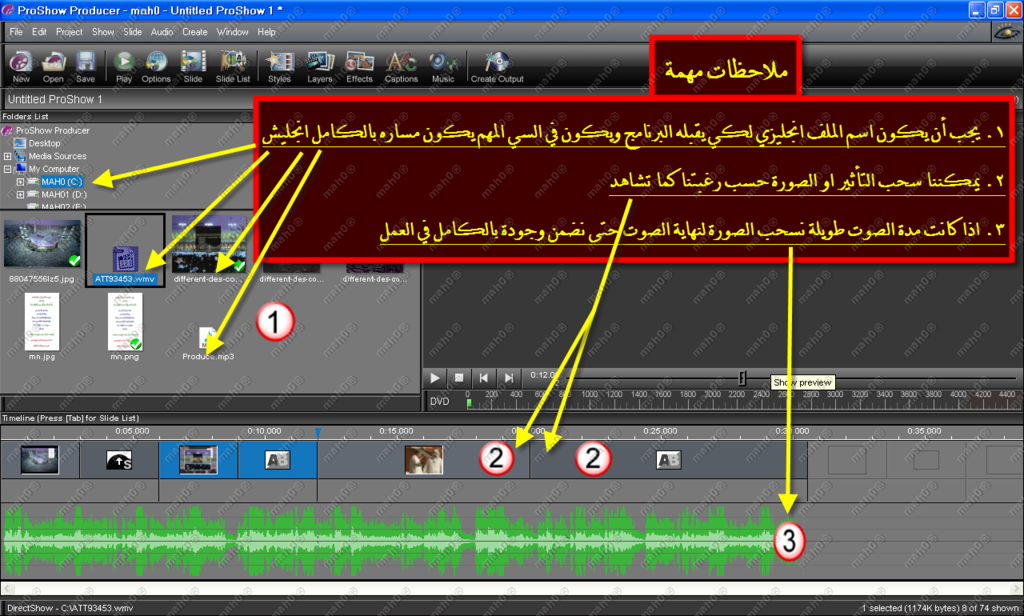Open the Styles panel from toolbar
The image size is (1024, 616).
[280, 62]
